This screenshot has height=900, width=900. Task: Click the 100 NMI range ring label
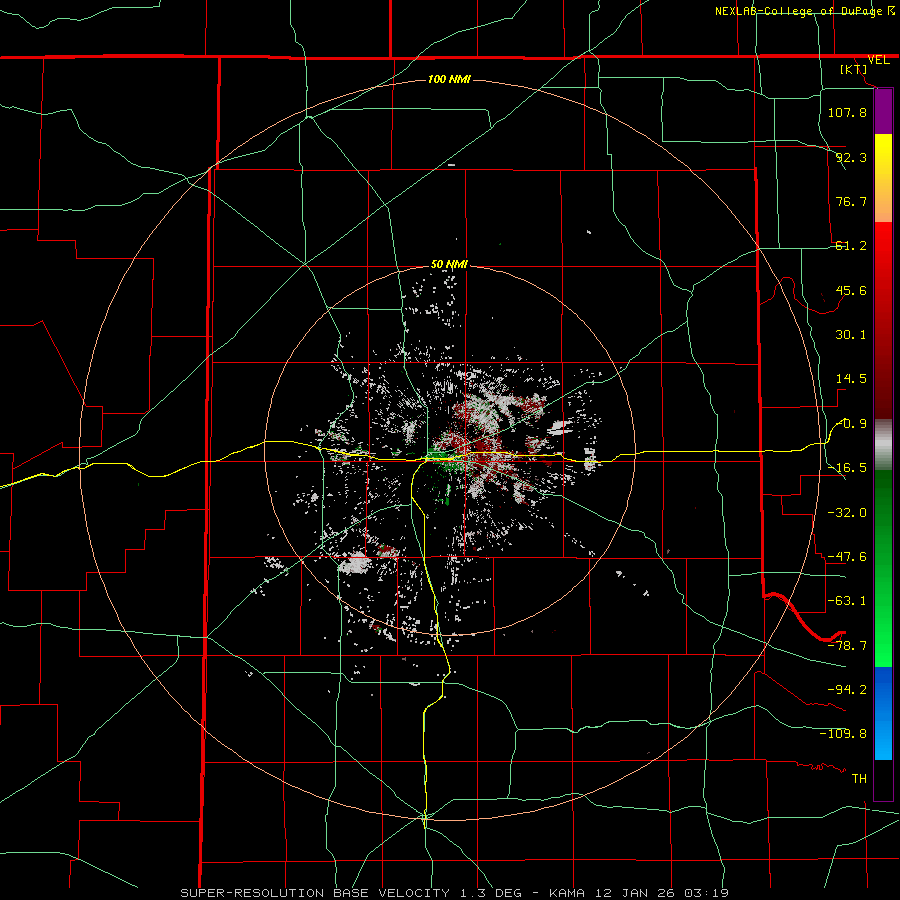[x=449, y=79]
